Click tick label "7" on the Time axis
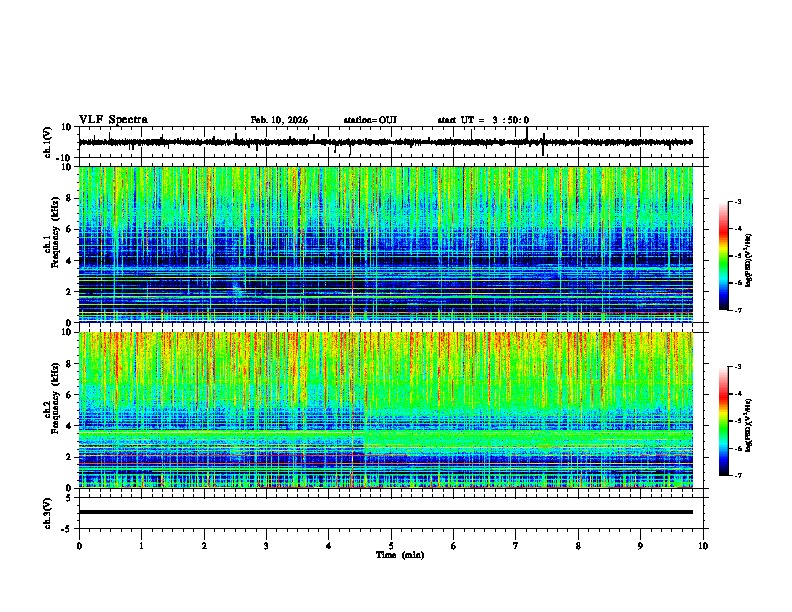The image size is (792, 612). [x=516, y=546]
